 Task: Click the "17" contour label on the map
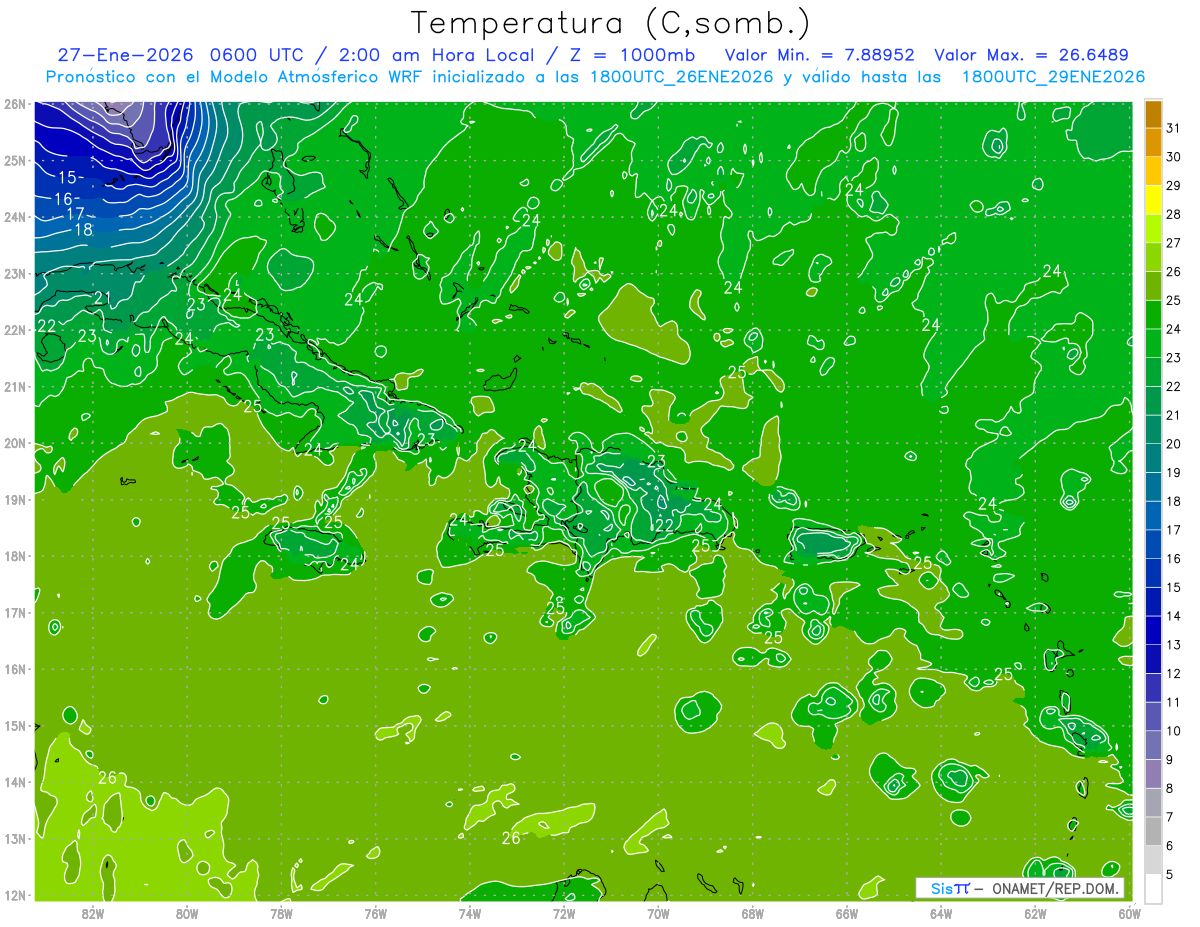coord(76,214)
